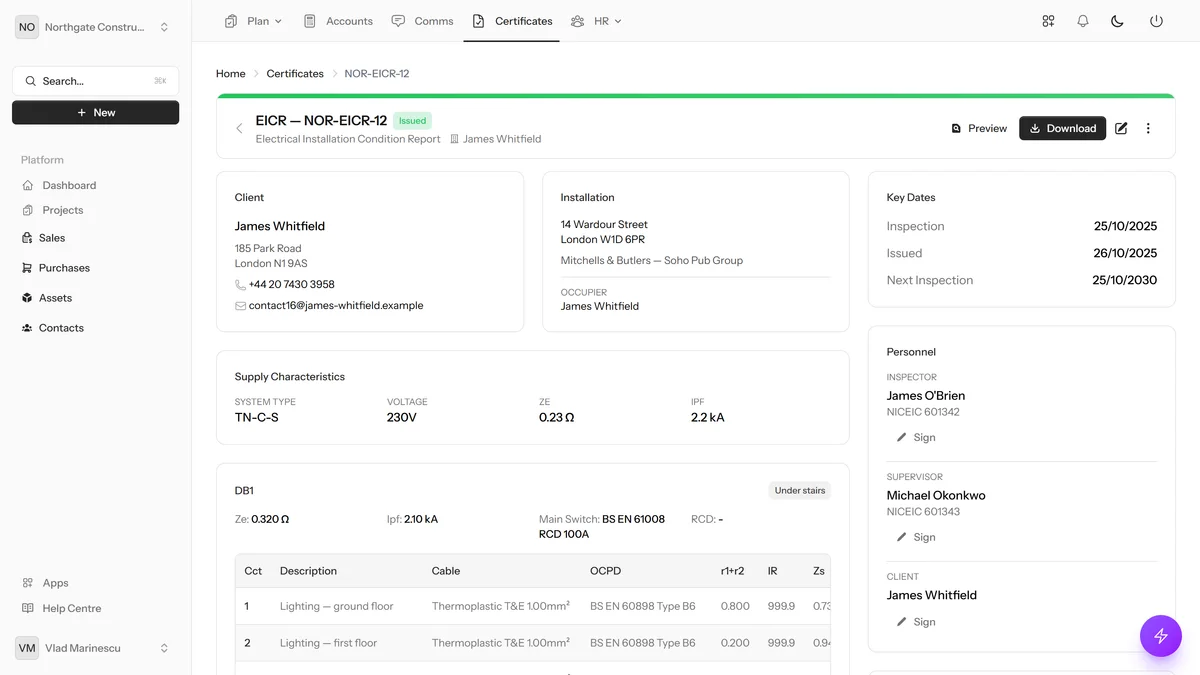Click the envelope icon beside client email
Screen dimensions: 1200x675
pyautogui.click(x=240, y=306)
